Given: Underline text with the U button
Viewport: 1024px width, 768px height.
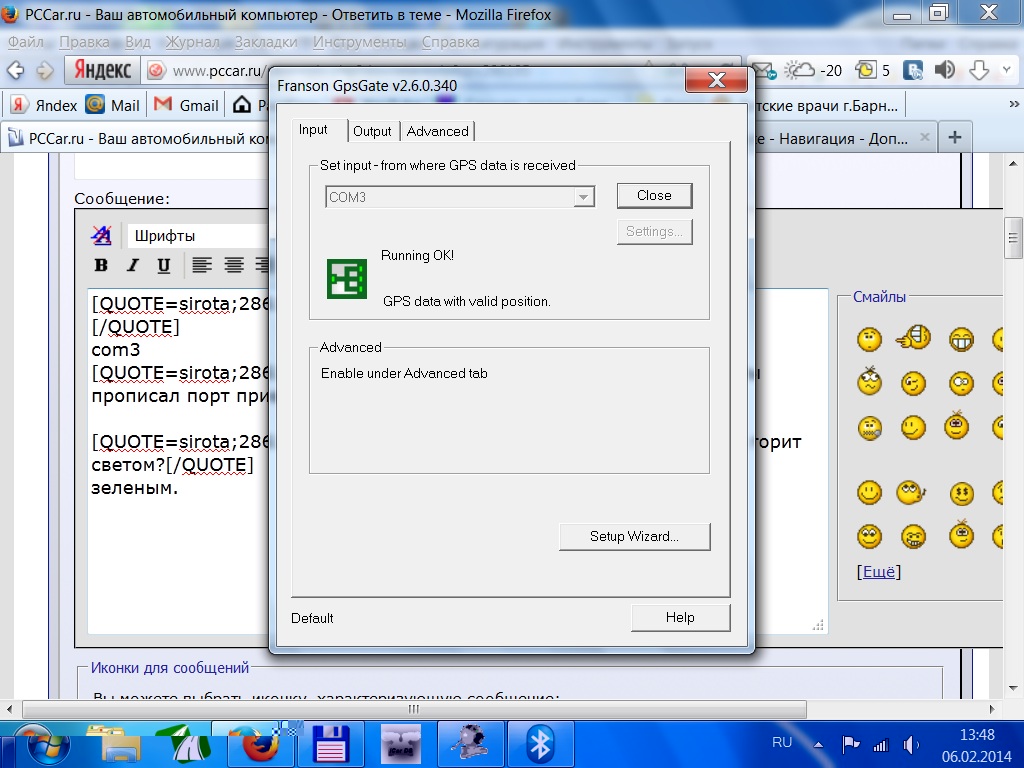Looking at the screenshot, I should point(164,265).
